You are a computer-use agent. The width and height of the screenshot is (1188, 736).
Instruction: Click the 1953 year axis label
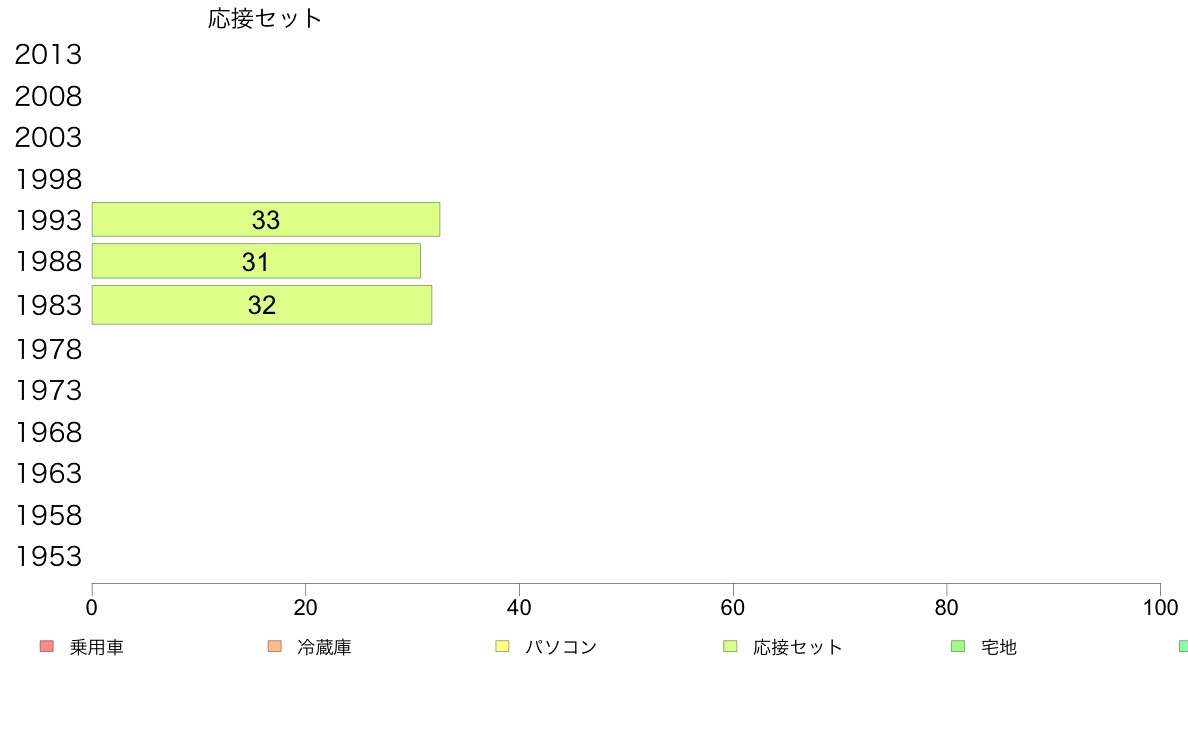coord(48,556)
